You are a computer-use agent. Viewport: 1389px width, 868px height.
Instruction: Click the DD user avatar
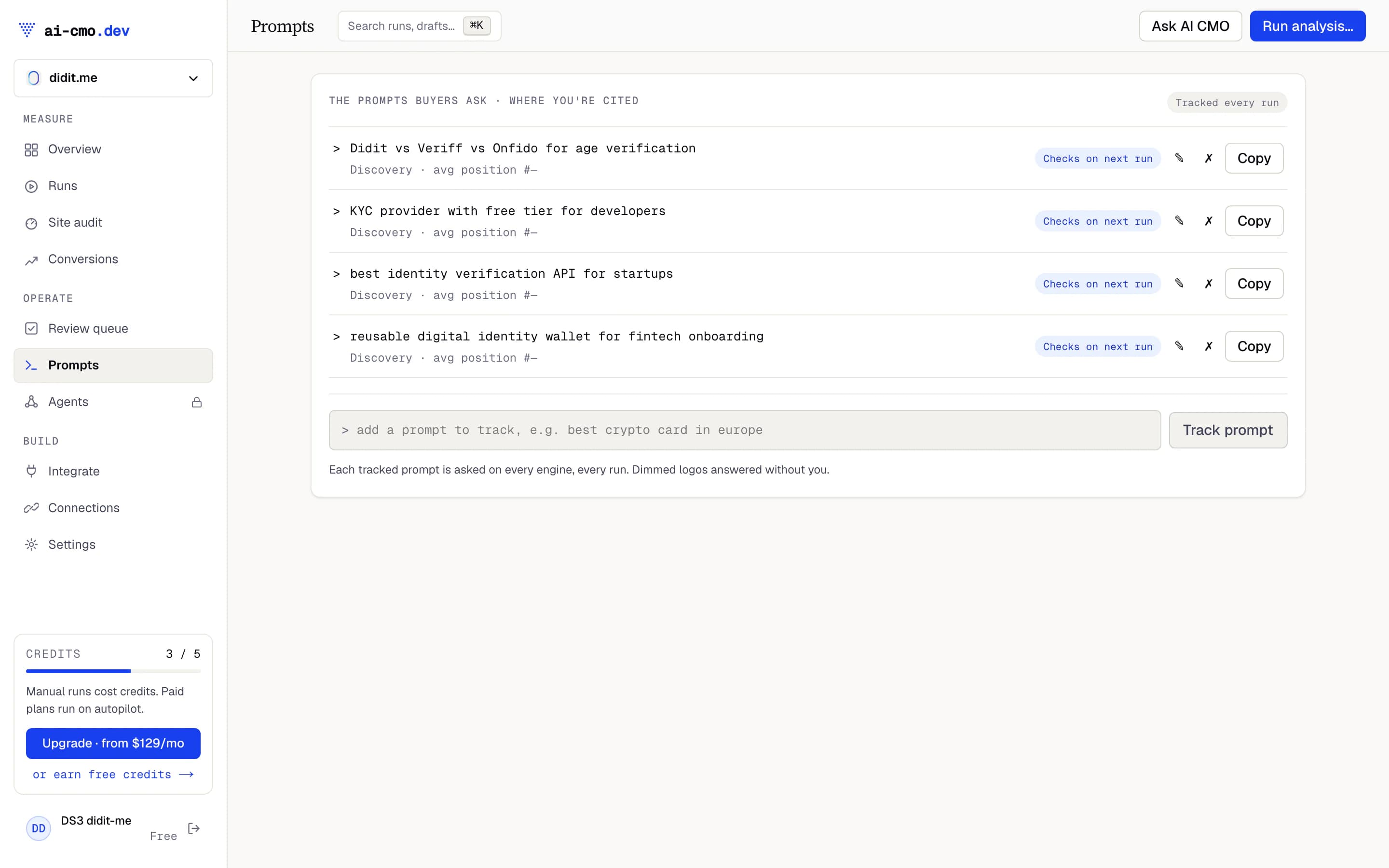tap(39, 828)
